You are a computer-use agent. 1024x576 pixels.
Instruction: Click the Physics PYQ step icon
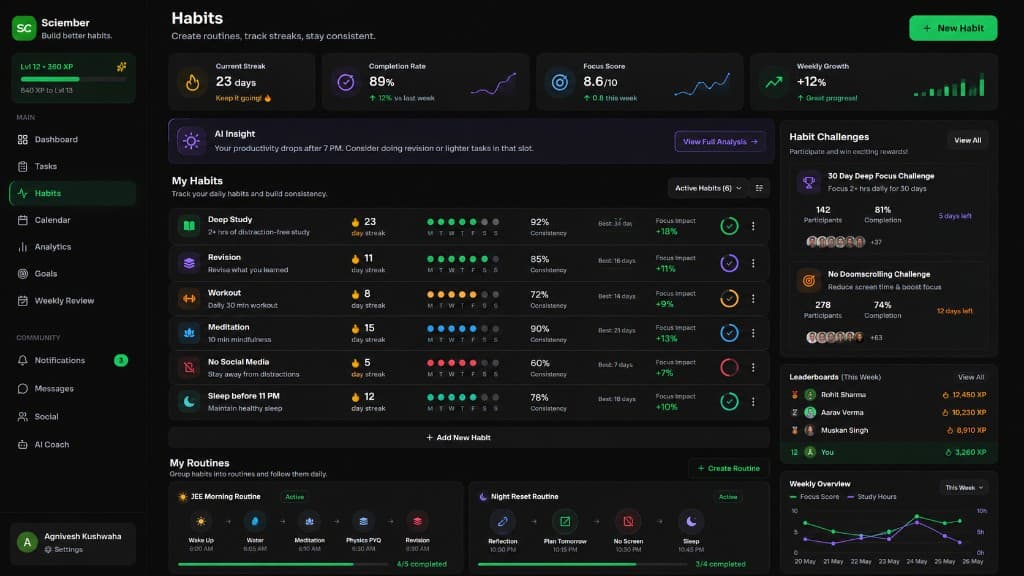click(363, 521)
